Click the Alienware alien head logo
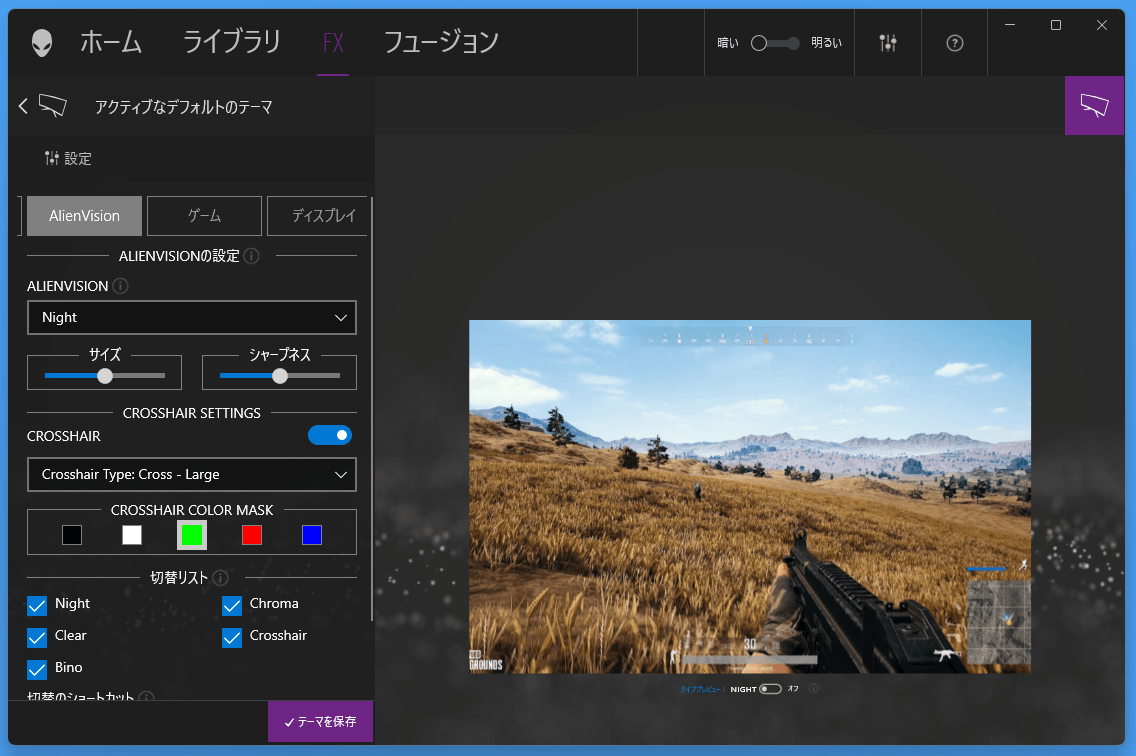 42,43
